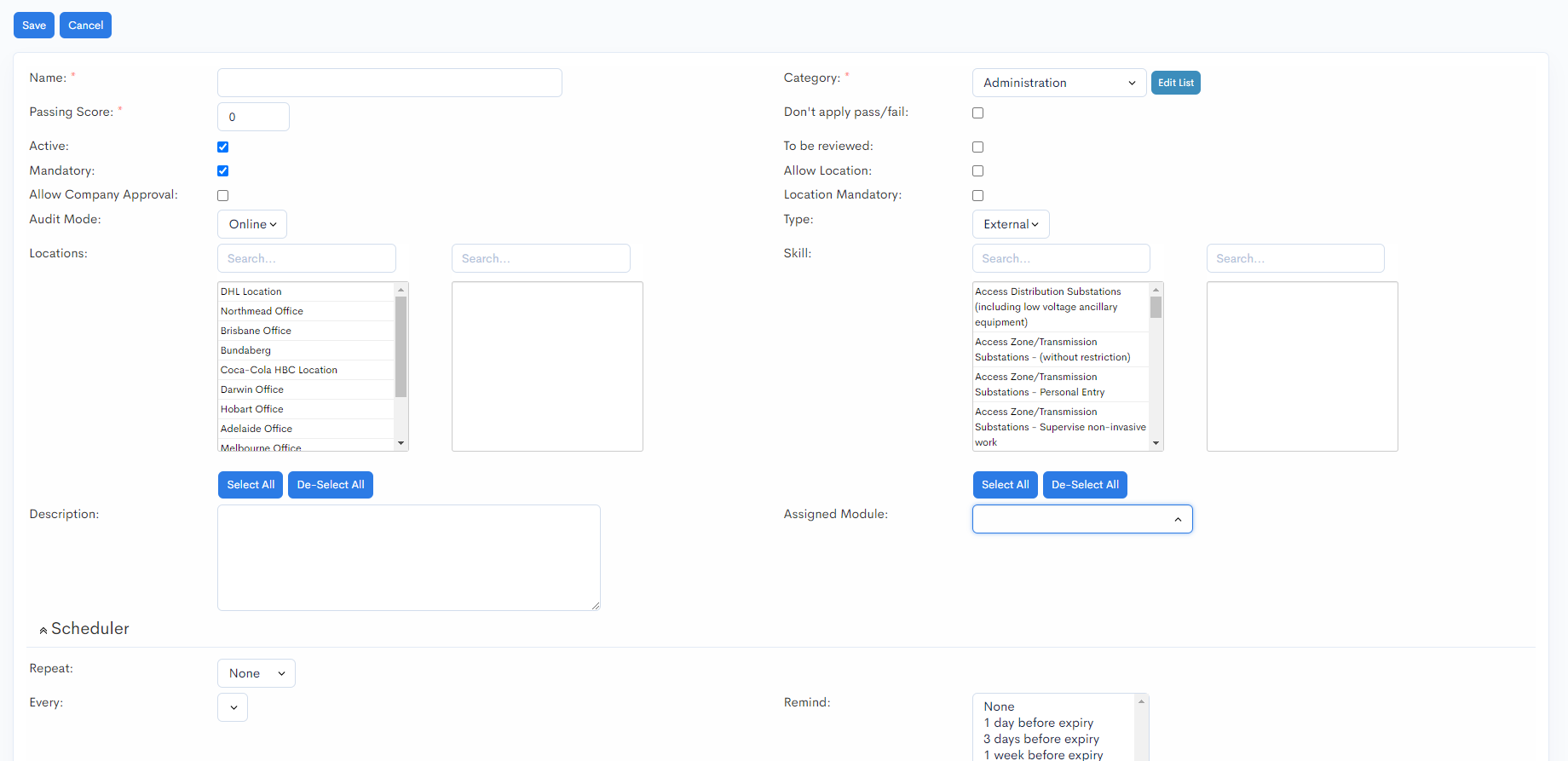Click De-Select All under Locations

[x=331, y=485]
